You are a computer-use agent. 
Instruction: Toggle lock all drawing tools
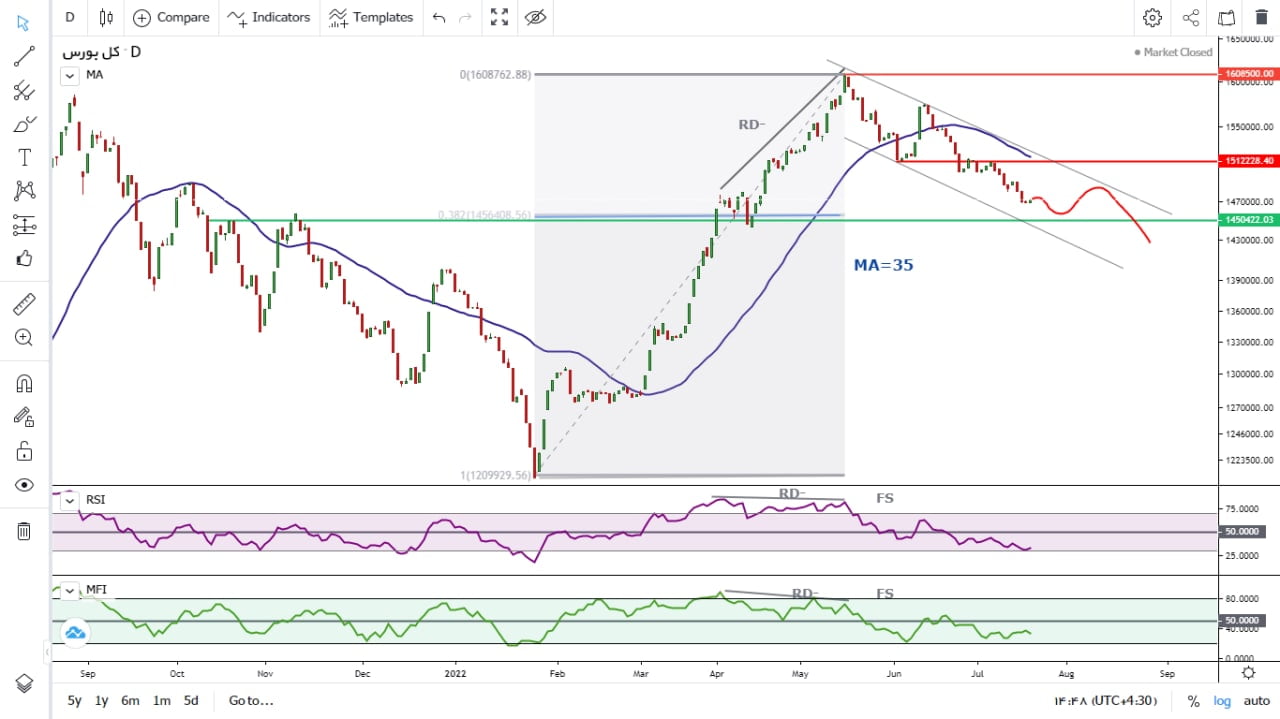click(24, 451)
